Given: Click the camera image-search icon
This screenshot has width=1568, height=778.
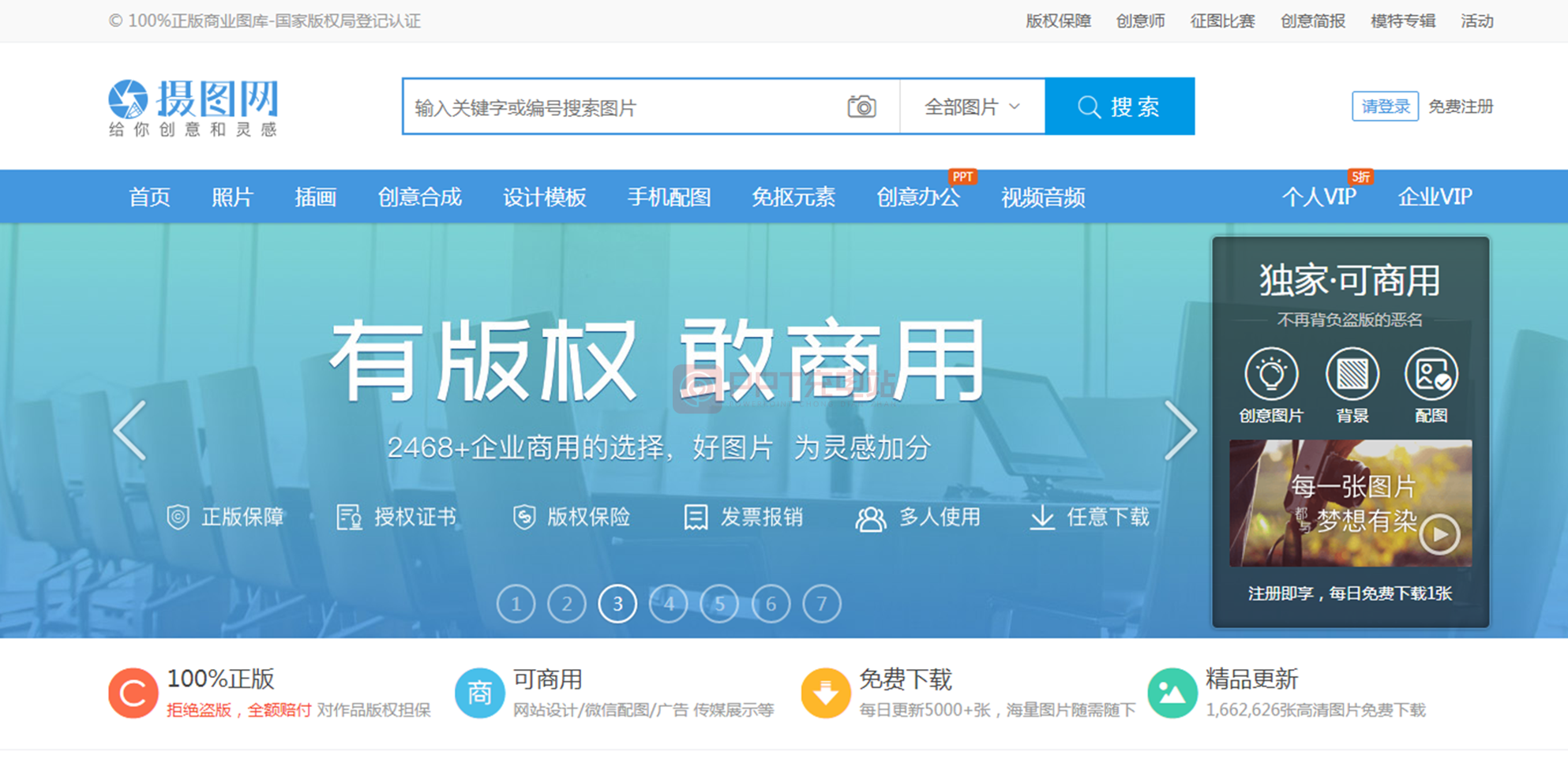Looking at the screenshot, I should click(861, 107).
